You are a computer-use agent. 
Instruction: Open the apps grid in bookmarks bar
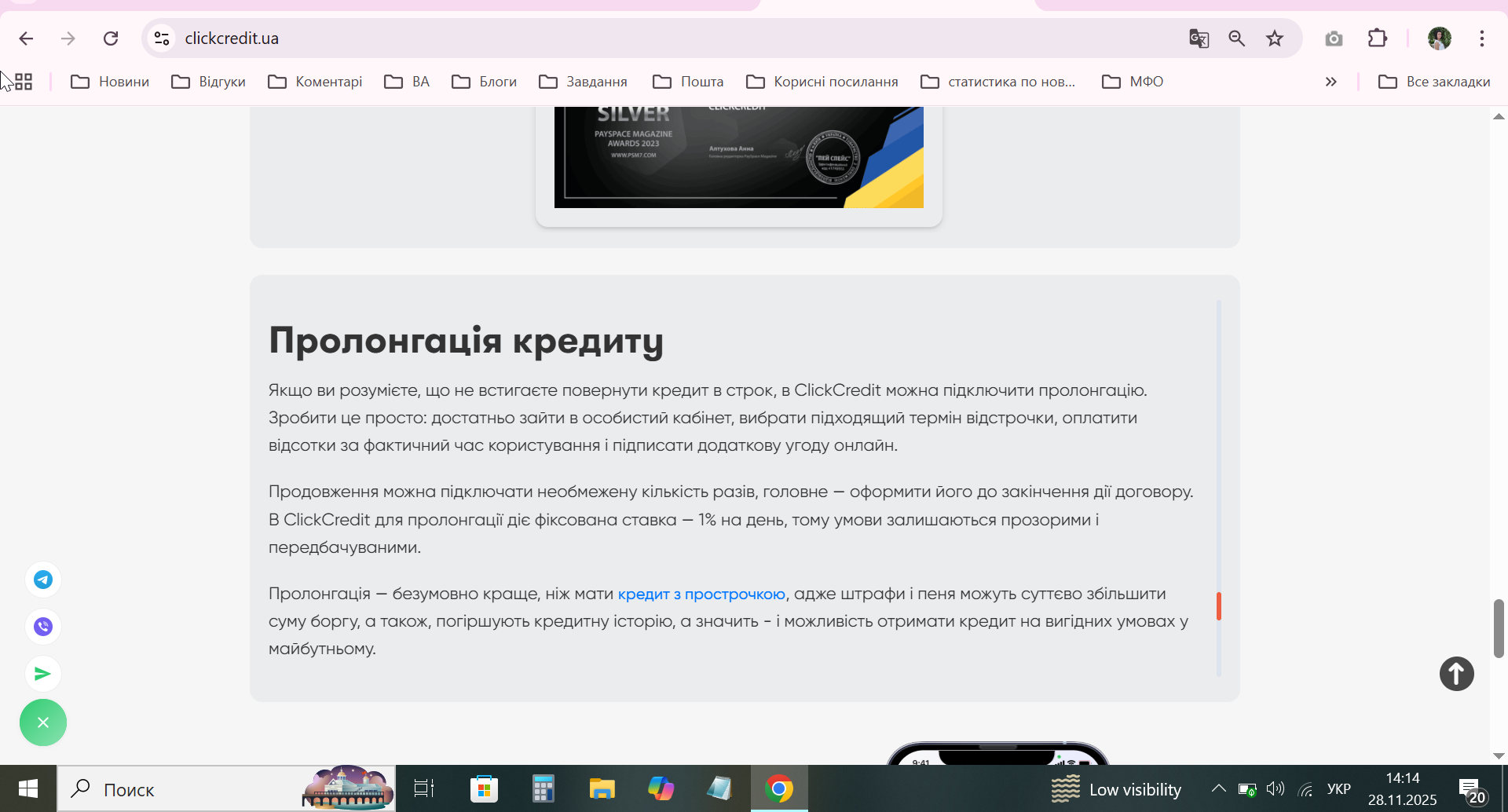click(x=24, y=82)
